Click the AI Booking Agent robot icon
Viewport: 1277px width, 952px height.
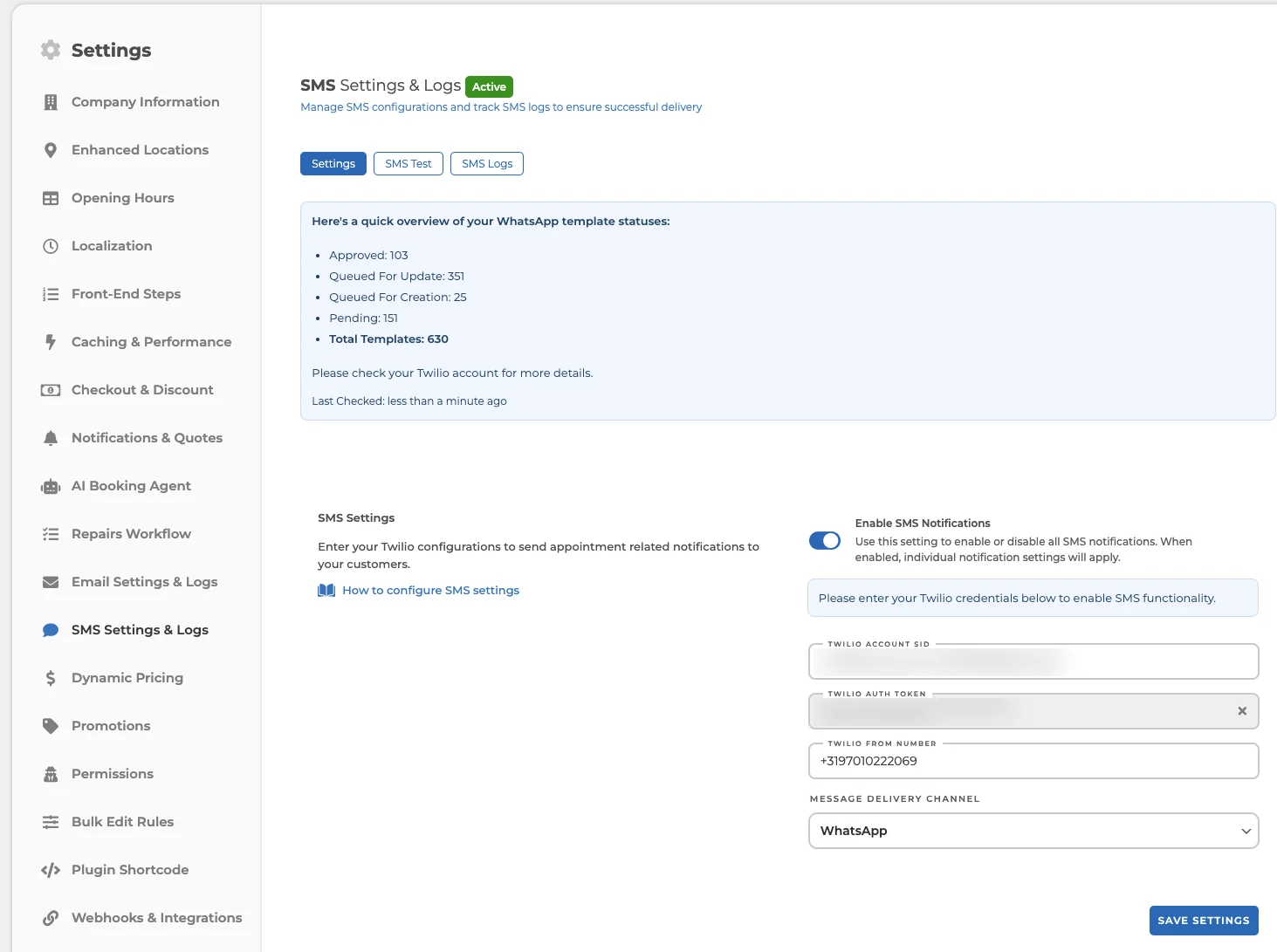coord(51,486)
